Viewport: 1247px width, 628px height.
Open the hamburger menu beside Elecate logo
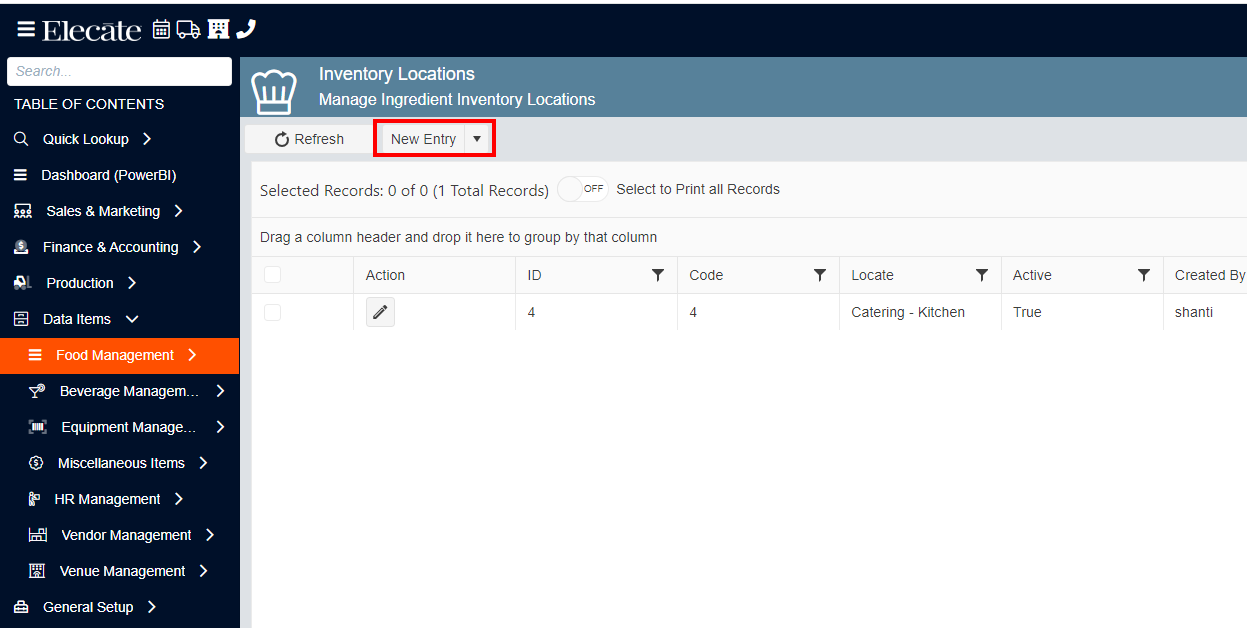pyautogui.click(x=26, y=29)
